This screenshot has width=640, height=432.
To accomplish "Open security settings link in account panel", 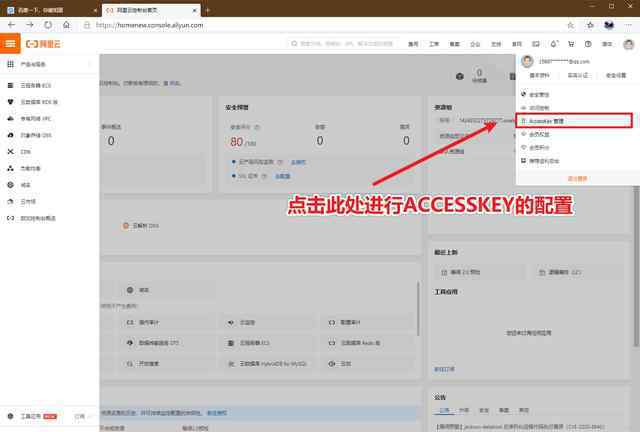I will tap(616, 76).
